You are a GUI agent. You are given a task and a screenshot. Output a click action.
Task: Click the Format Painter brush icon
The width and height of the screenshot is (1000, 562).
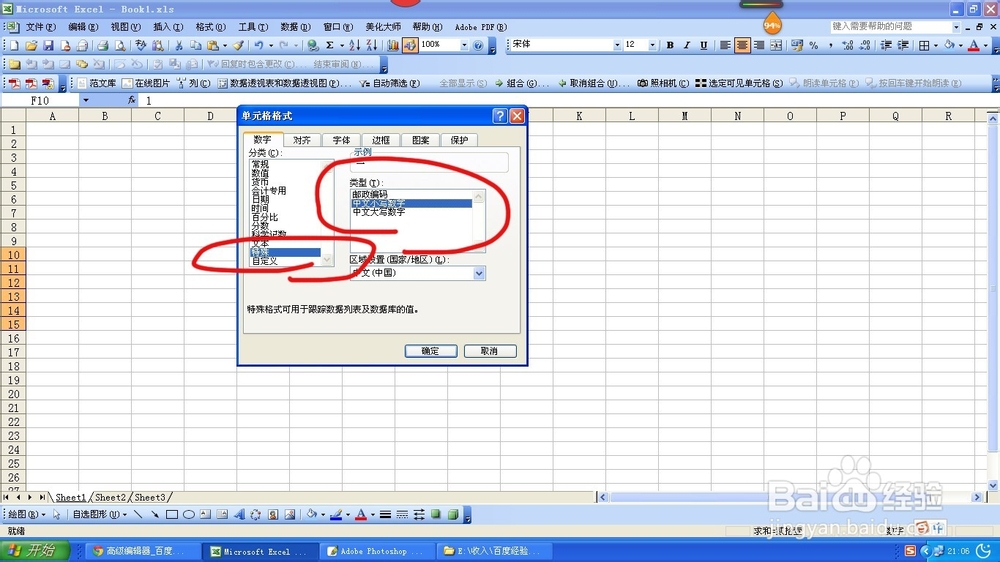point(238,45)
